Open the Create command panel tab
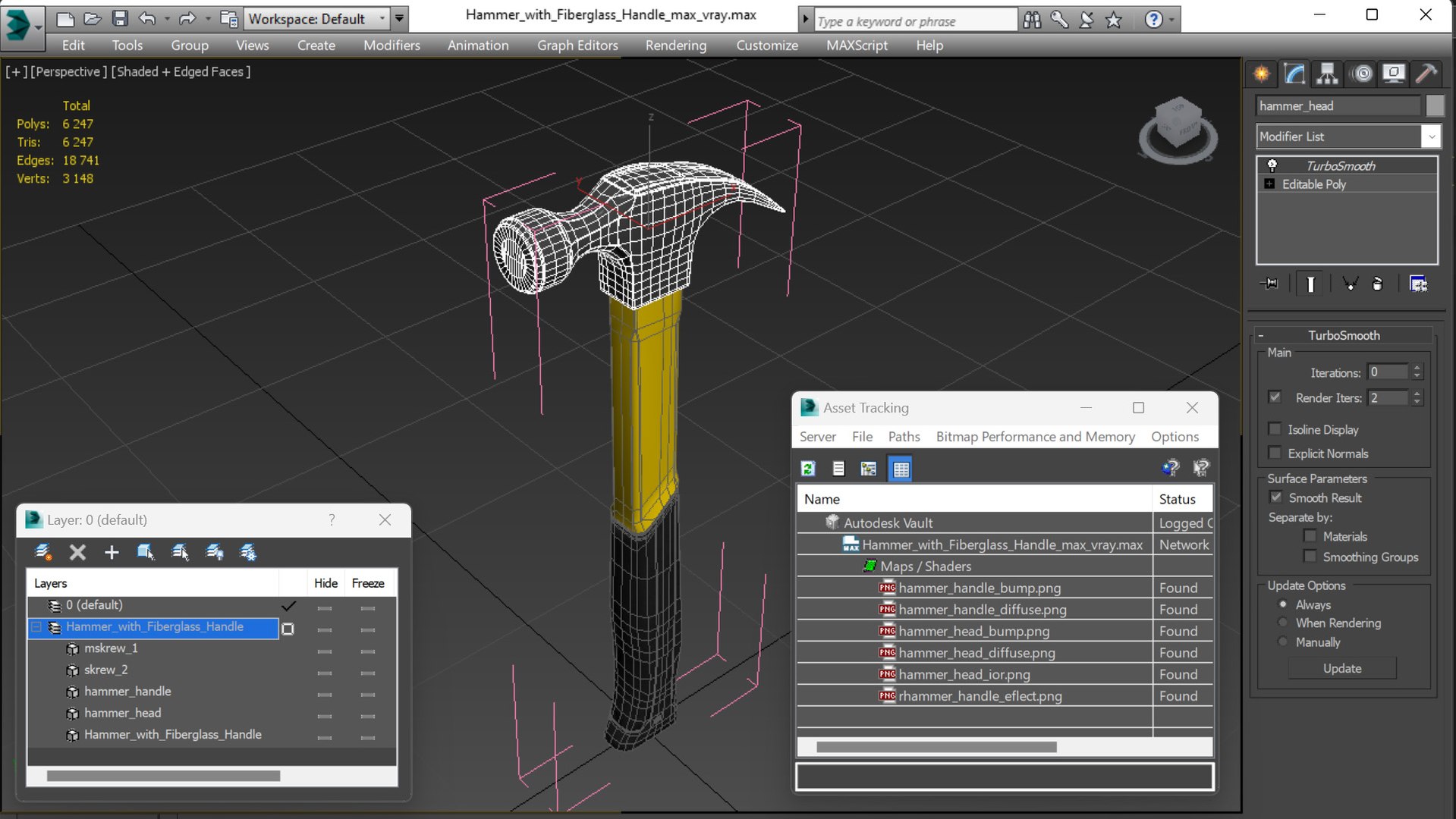The image size is (1456, 819). coord(1261,74)
